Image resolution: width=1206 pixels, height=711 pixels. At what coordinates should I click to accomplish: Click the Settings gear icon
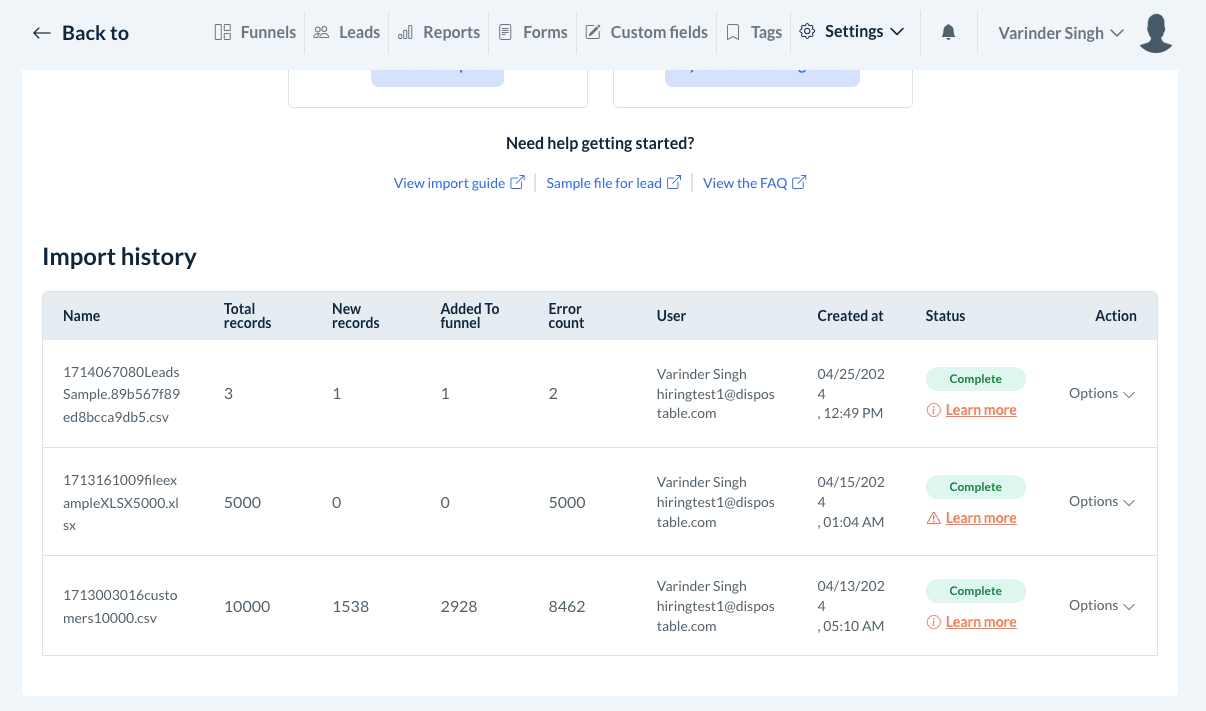807,32
